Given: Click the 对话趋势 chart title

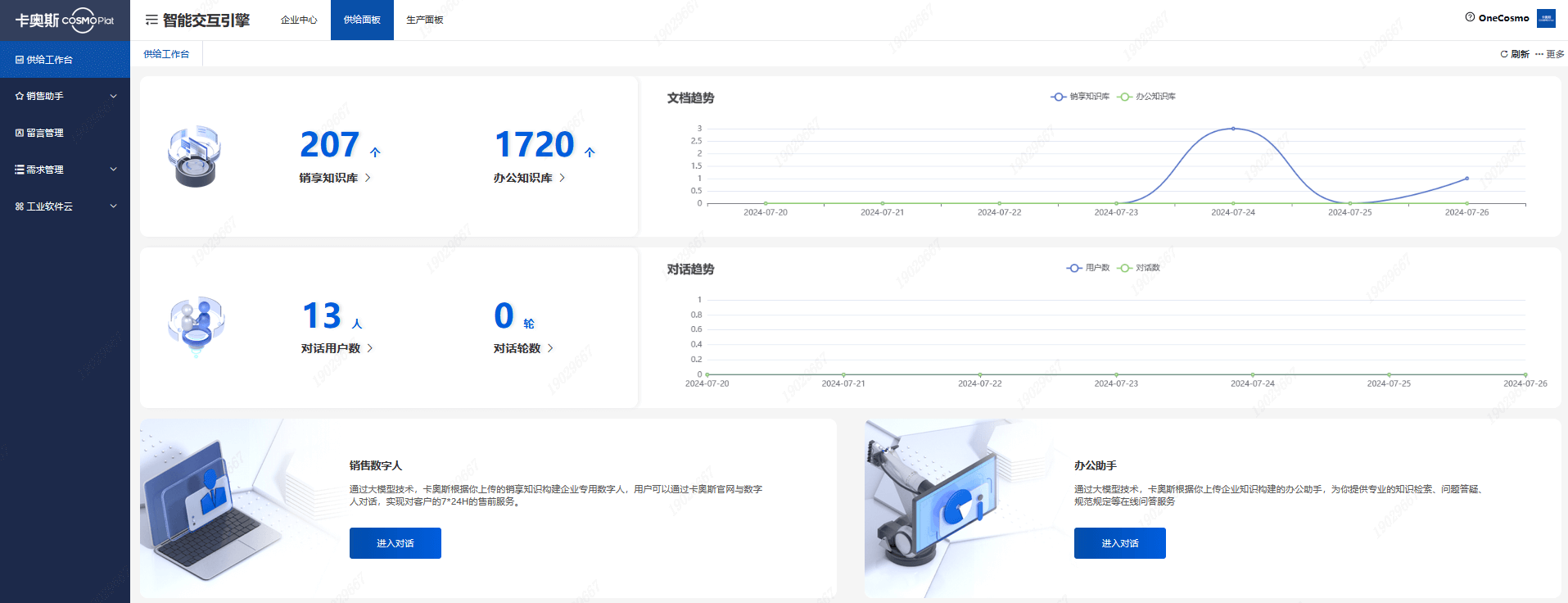Looking at the screenshot, I should point(690,270).
